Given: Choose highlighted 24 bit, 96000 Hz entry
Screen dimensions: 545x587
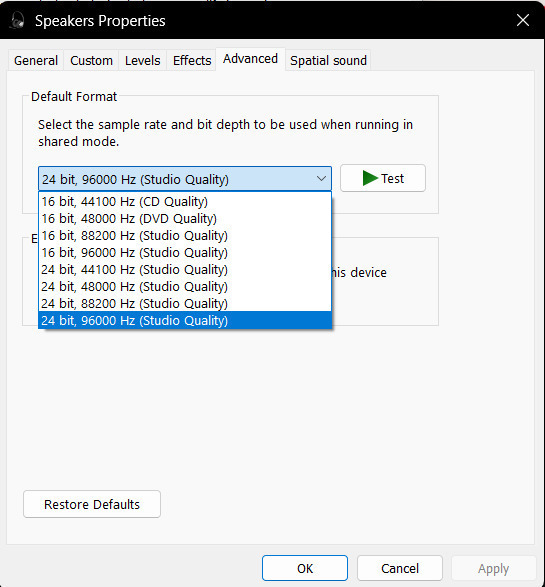Looking at the screenshot, I should pyautogui.click(x=185, y=320).
